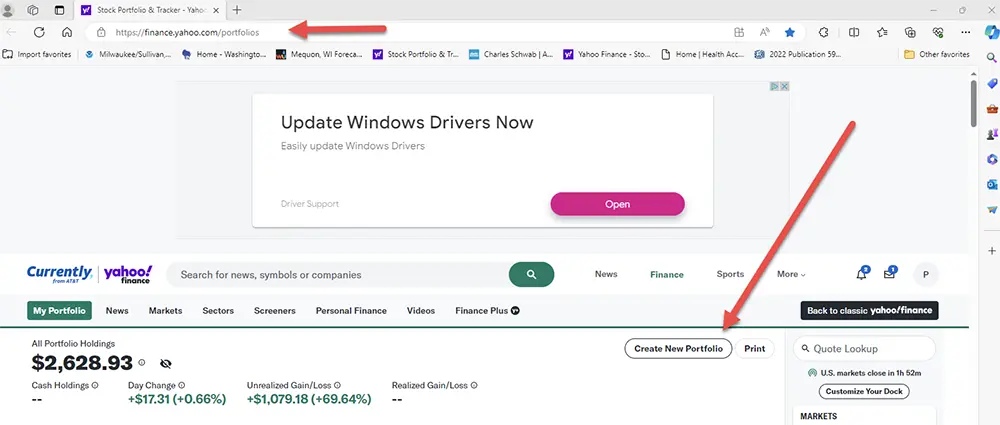Click the profile avatar with letter P
This screenshot has width=1000, height=425.
(926, 274)
